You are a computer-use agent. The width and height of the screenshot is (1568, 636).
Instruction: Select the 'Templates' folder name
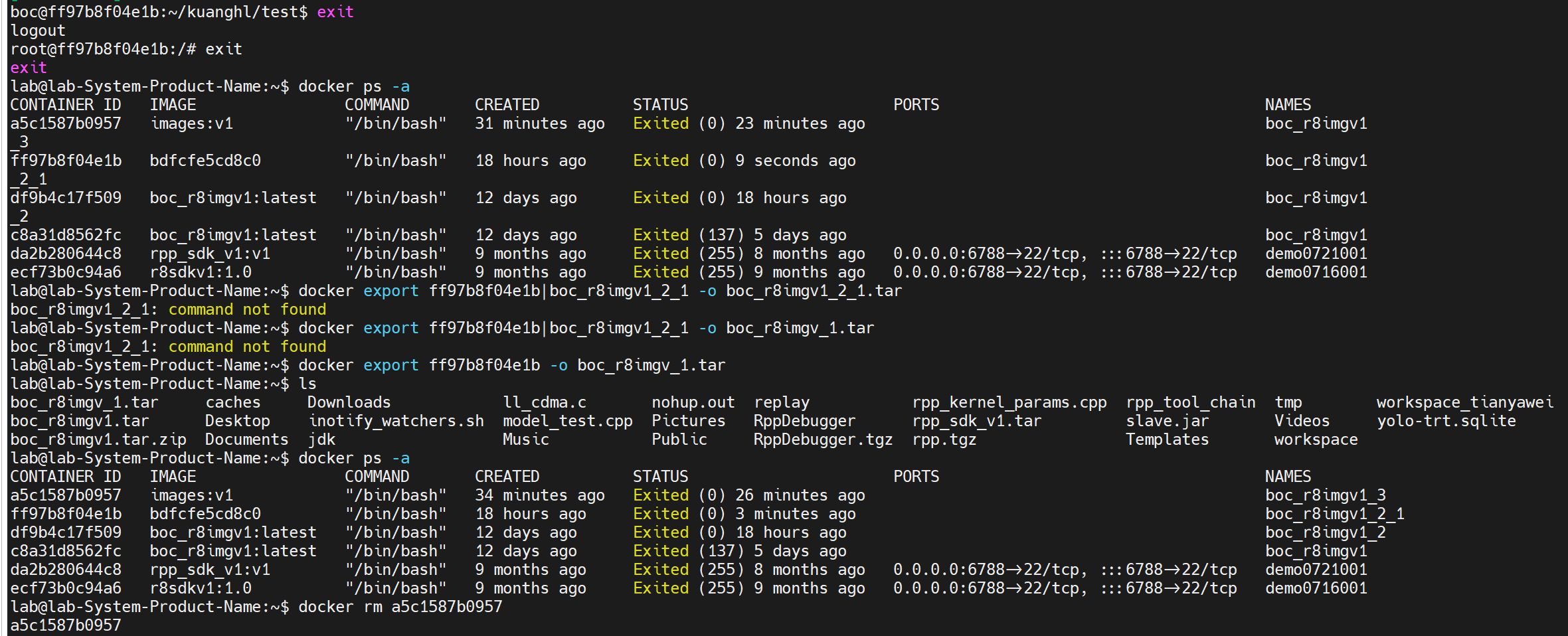click(x=1168, y=439)
